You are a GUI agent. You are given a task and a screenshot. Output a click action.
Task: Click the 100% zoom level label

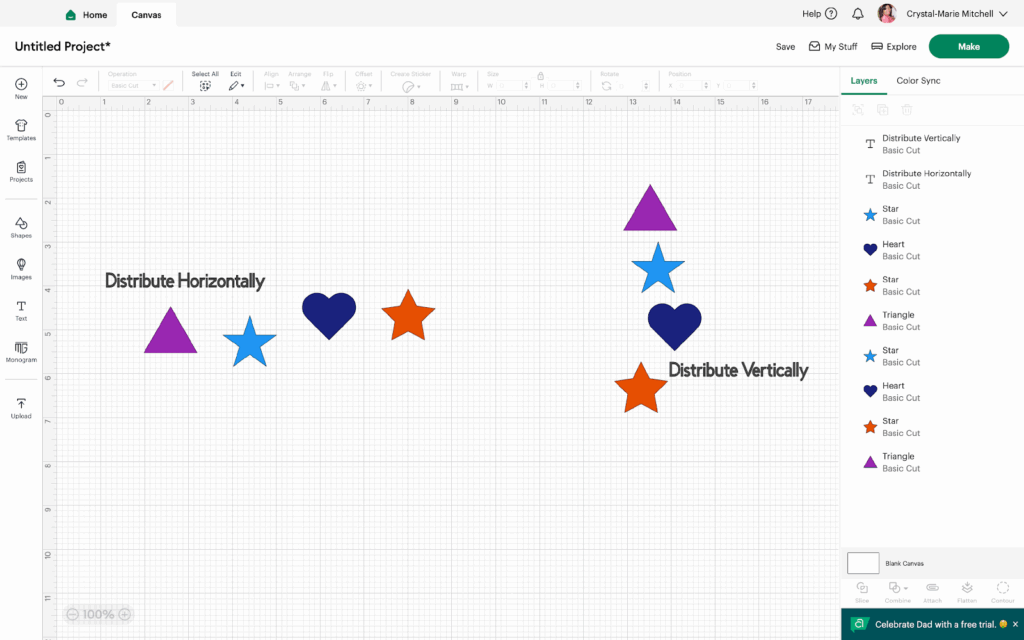99,614
